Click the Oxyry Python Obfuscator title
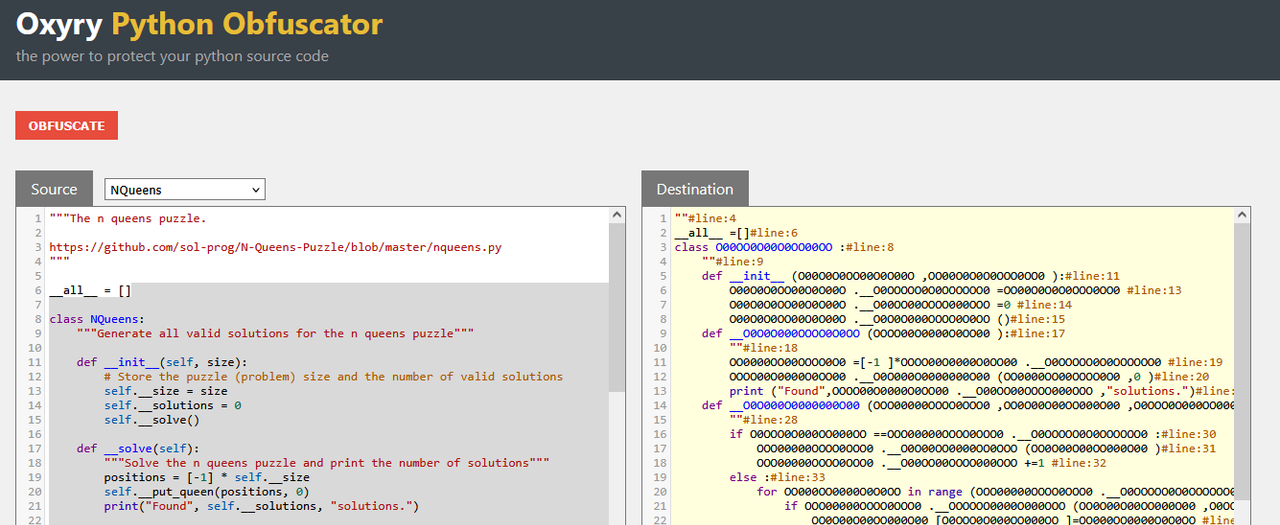Viewport: 1280px width, 525px height. [199, 24]
